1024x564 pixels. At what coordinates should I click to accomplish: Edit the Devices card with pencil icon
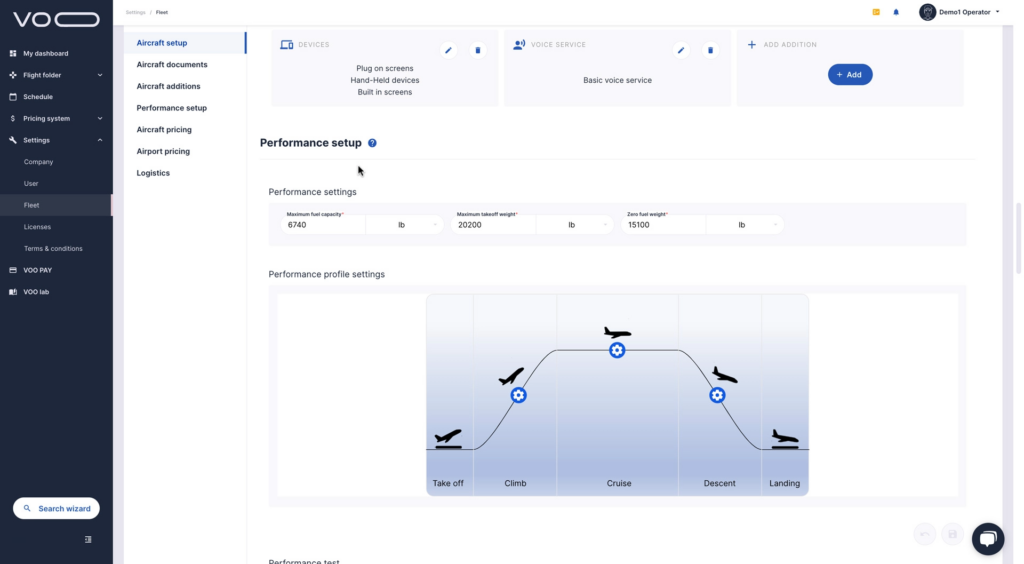coord(449,50)
